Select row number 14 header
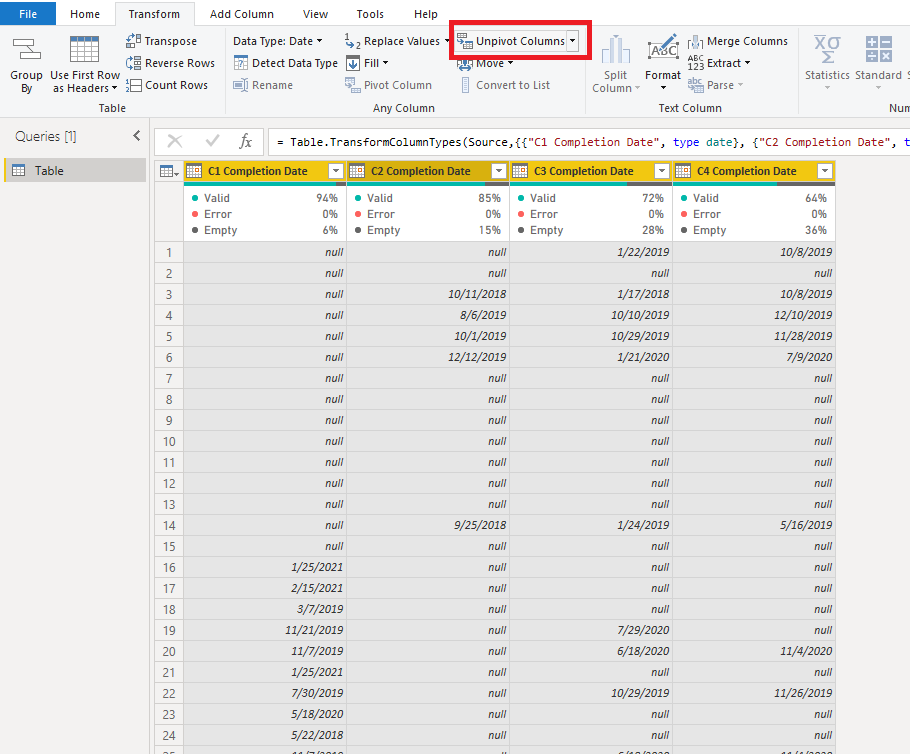 coord(169,525)
